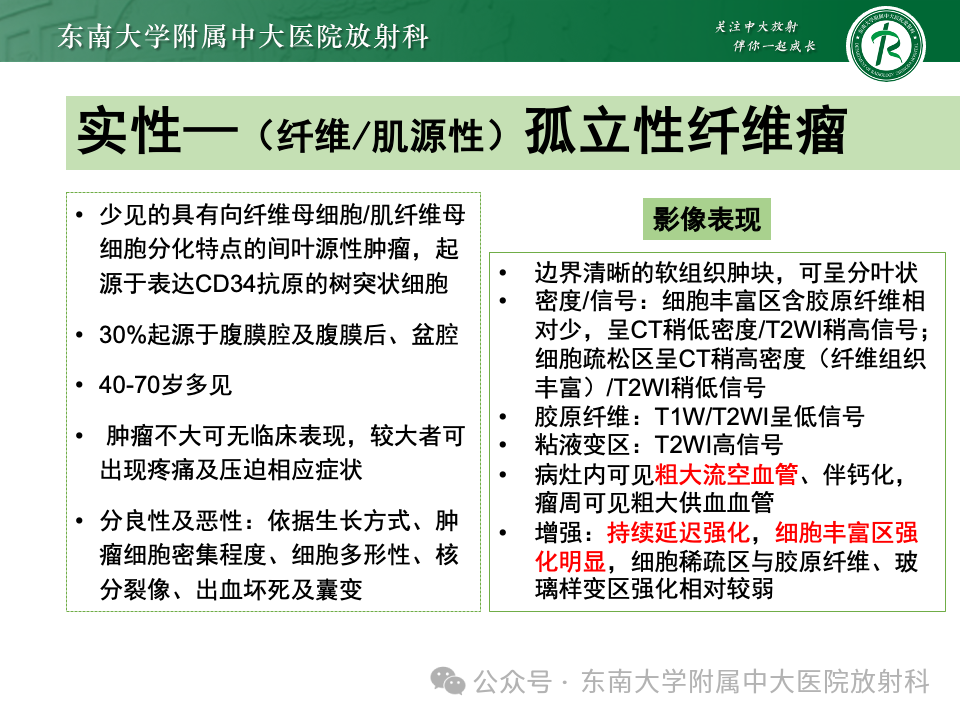Click the header title "东南大学附属中大医院放射科" in the green banner
Image resolution: width=960 pixels, height=720 pixels.
point(243,36)
